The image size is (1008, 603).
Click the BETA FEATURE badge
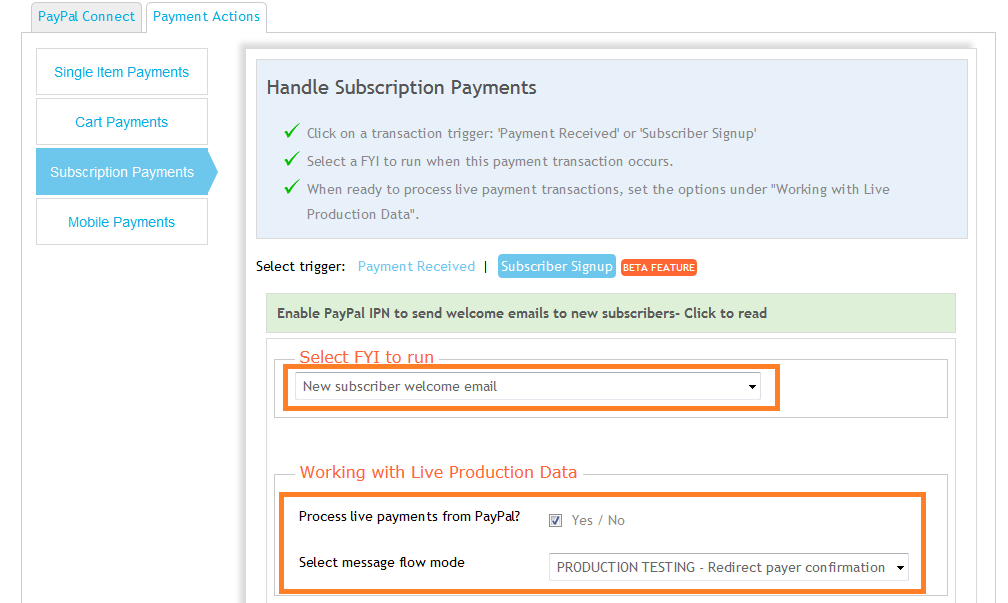click(659, 267)
